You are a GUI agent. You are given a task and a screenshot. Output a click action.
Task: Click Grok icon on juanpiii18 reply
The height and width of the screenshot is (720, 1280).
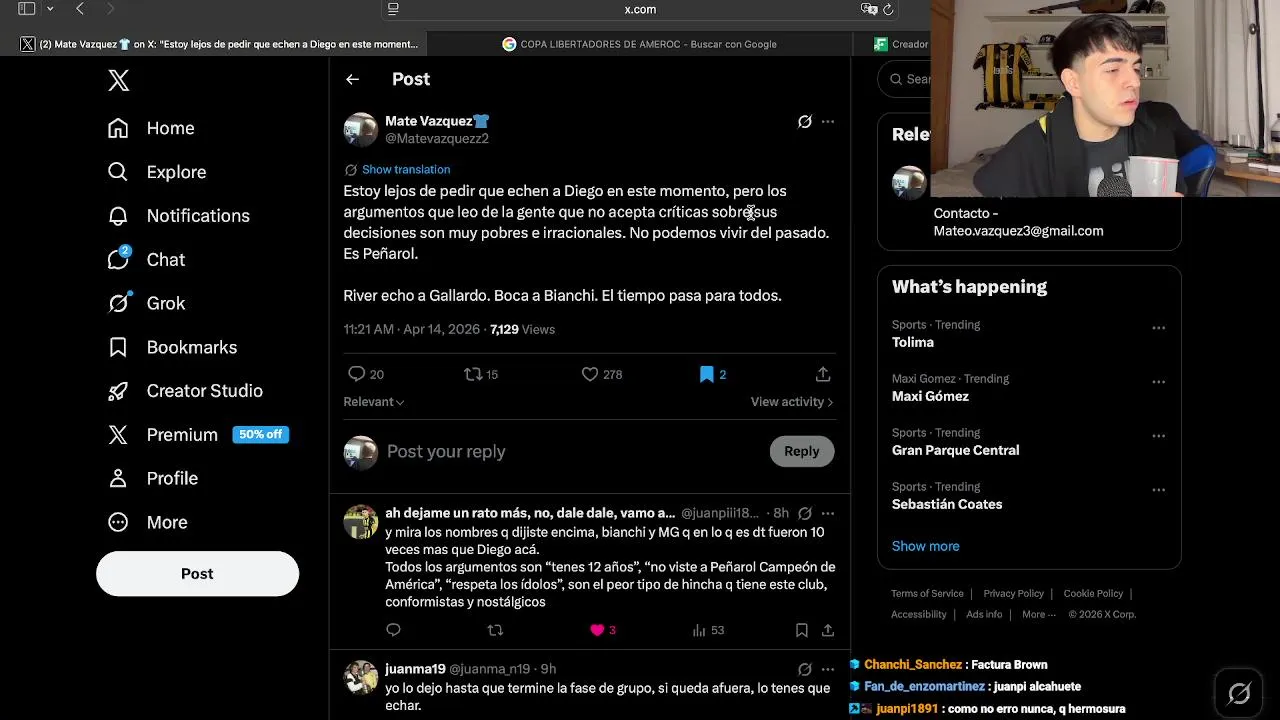point(805,514)
